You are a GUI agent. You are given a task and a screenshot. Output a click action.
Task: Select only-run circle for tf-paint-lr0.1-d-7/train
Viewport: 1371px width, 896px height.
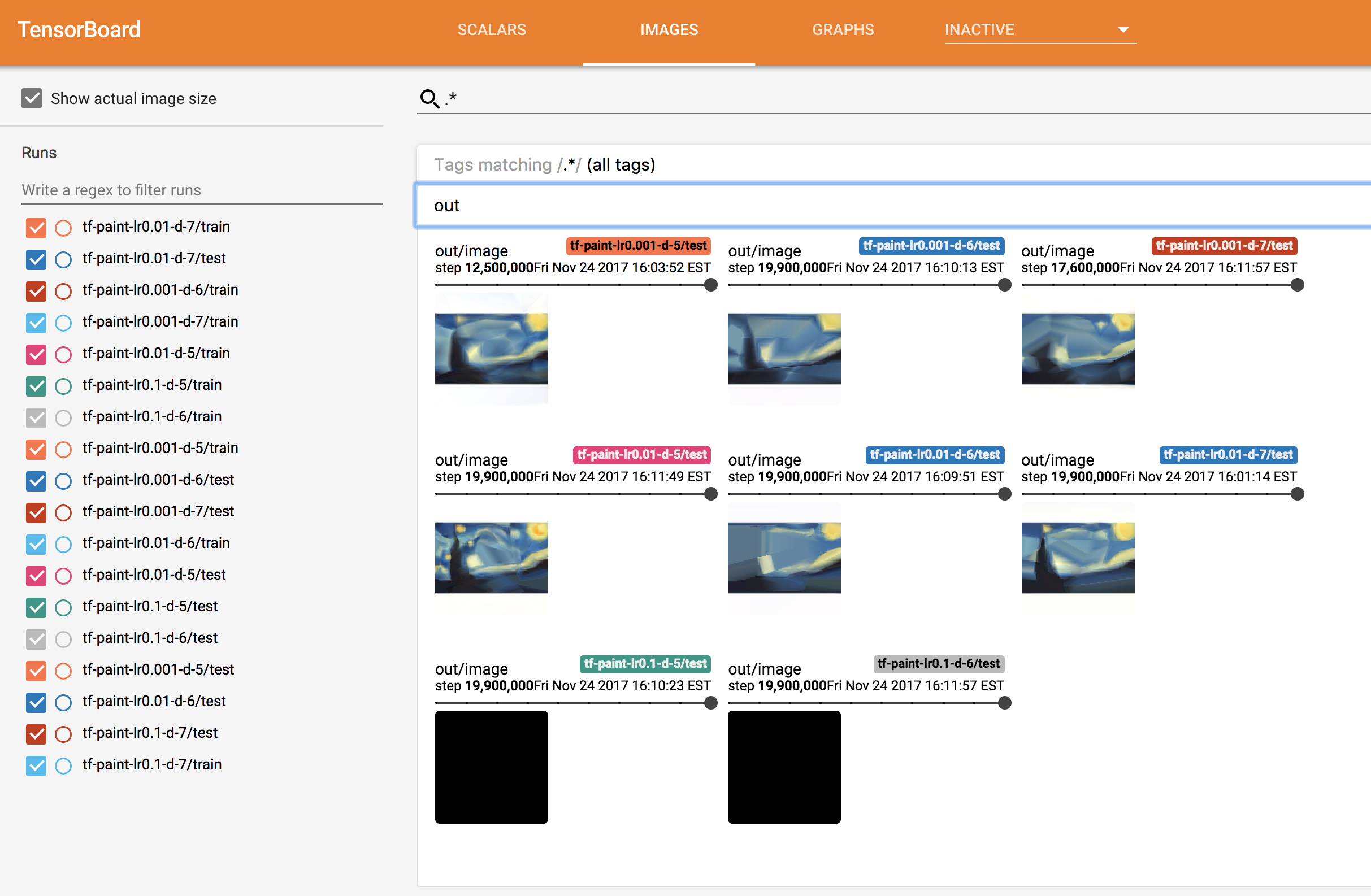coord(63,767)
